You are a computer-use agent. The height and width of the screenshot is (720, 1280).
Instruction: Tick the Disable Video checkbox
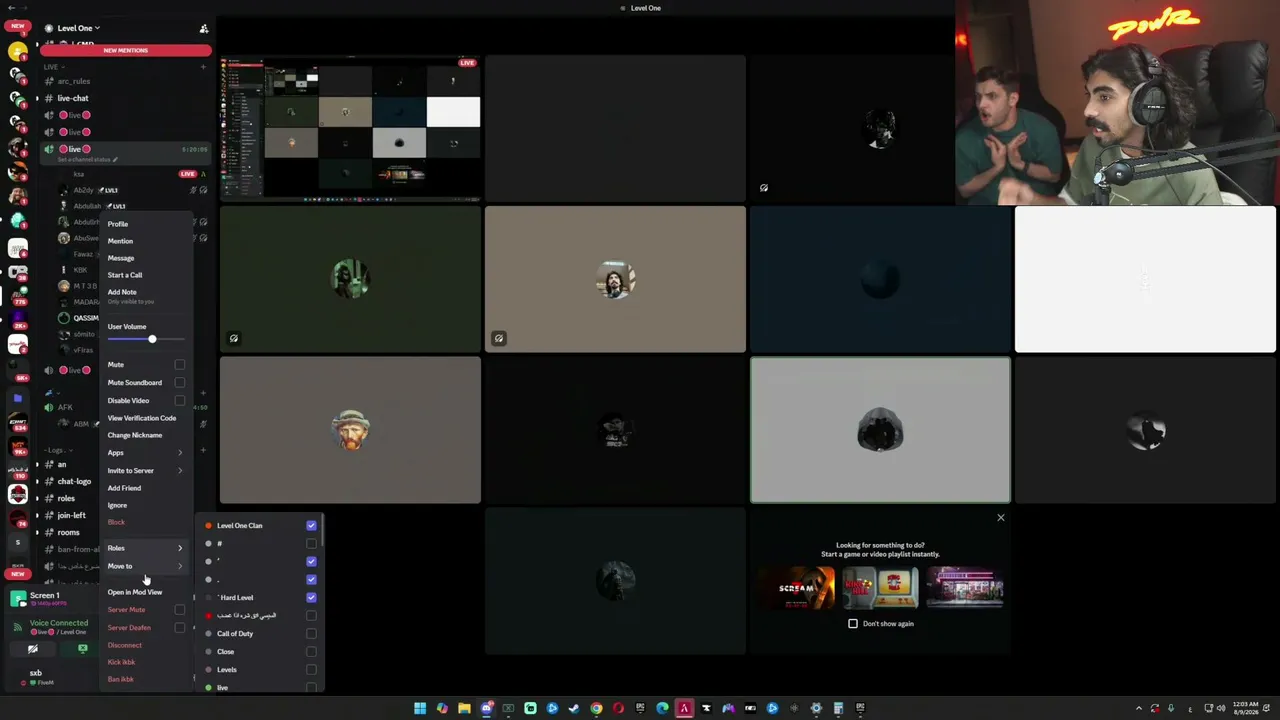[x=180, y=400]
